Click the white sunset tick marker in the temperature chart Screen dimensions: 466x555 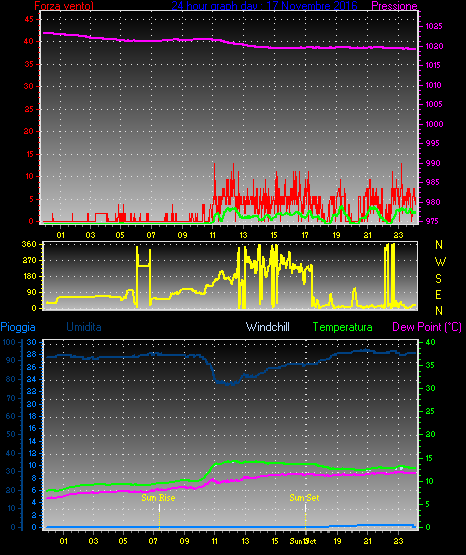(305, 508)
